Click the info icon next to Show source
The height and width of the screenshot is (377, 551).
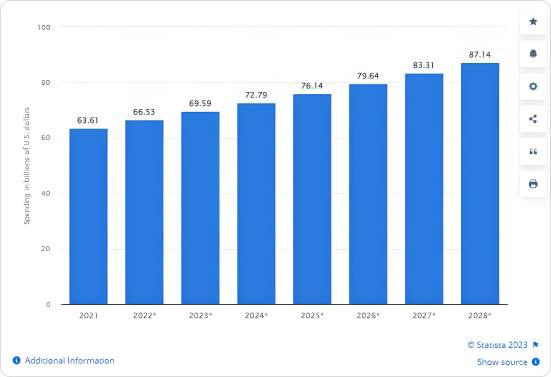coord(536,362)
